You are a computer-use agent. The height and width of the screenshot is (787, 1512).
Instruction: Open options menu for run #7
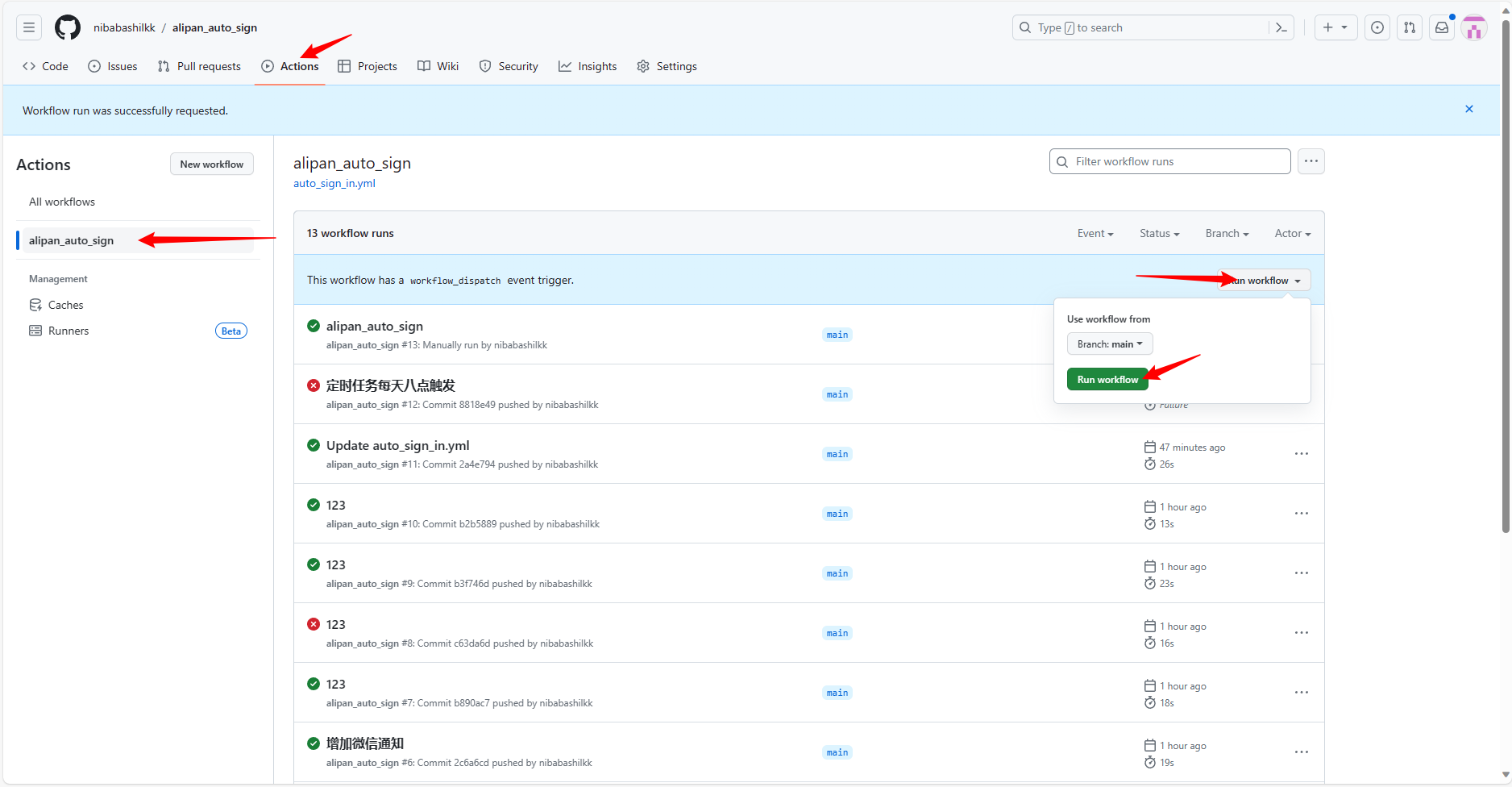tap(1302, 693)
